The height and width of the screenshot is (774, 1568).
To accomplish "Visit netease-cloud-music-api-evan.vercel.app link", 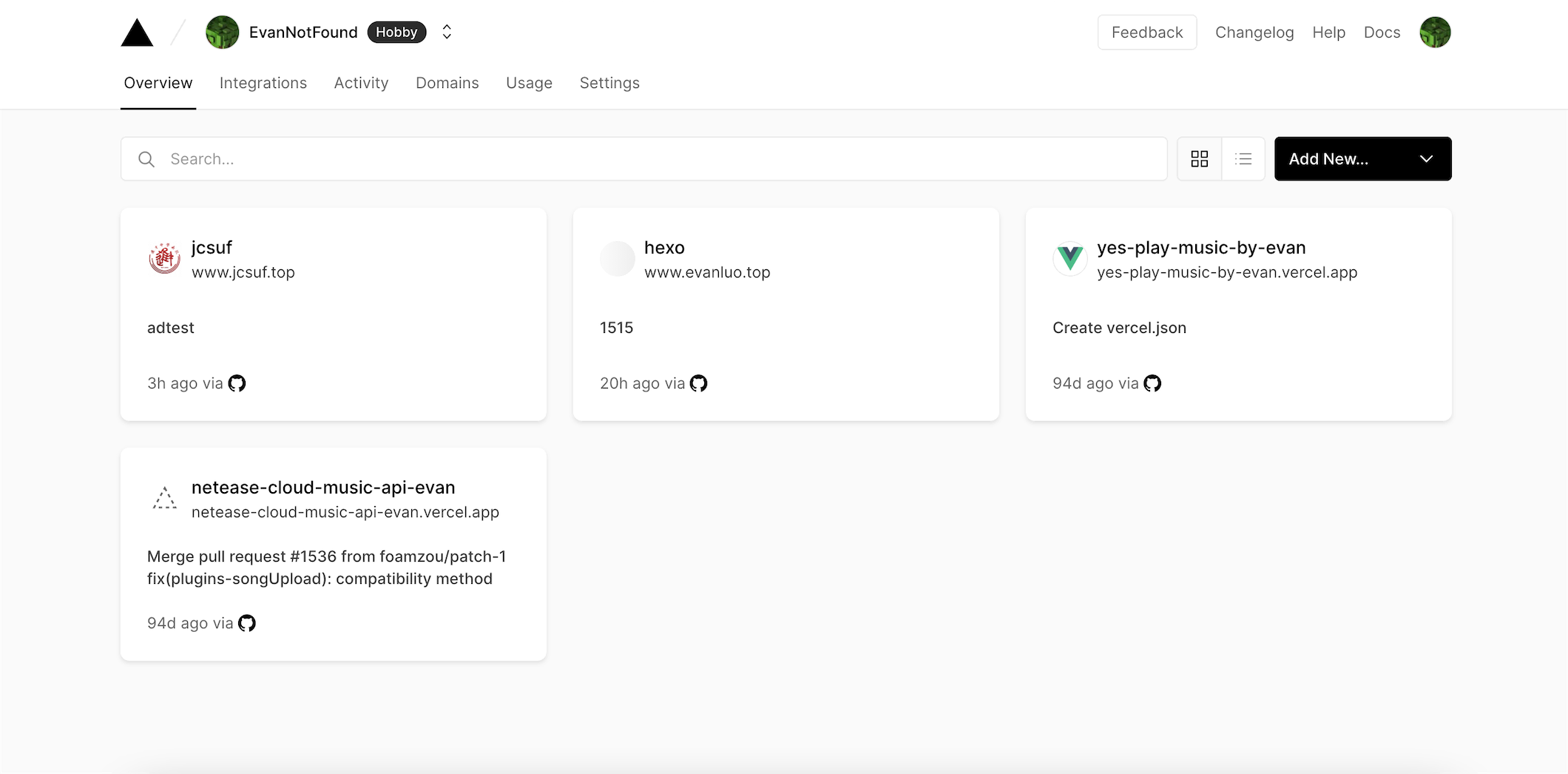I will [345, 512].
